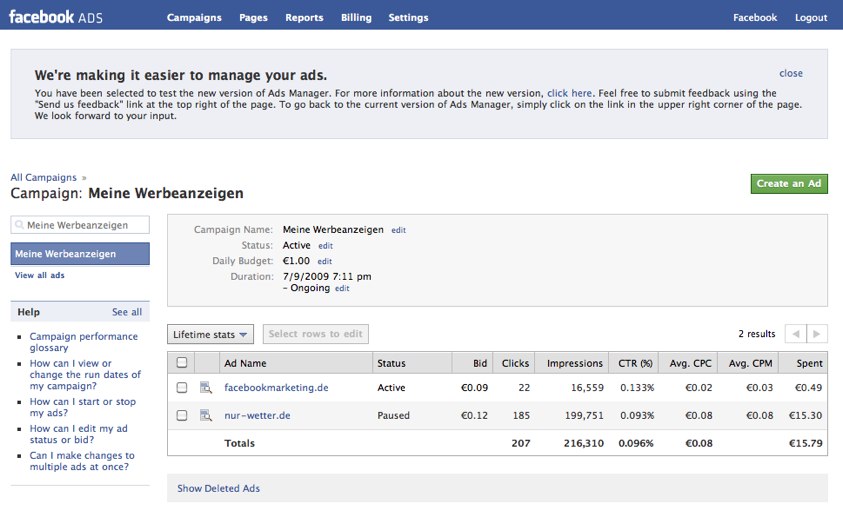Click the 199,751 impressions value

[x=584, y=415]
